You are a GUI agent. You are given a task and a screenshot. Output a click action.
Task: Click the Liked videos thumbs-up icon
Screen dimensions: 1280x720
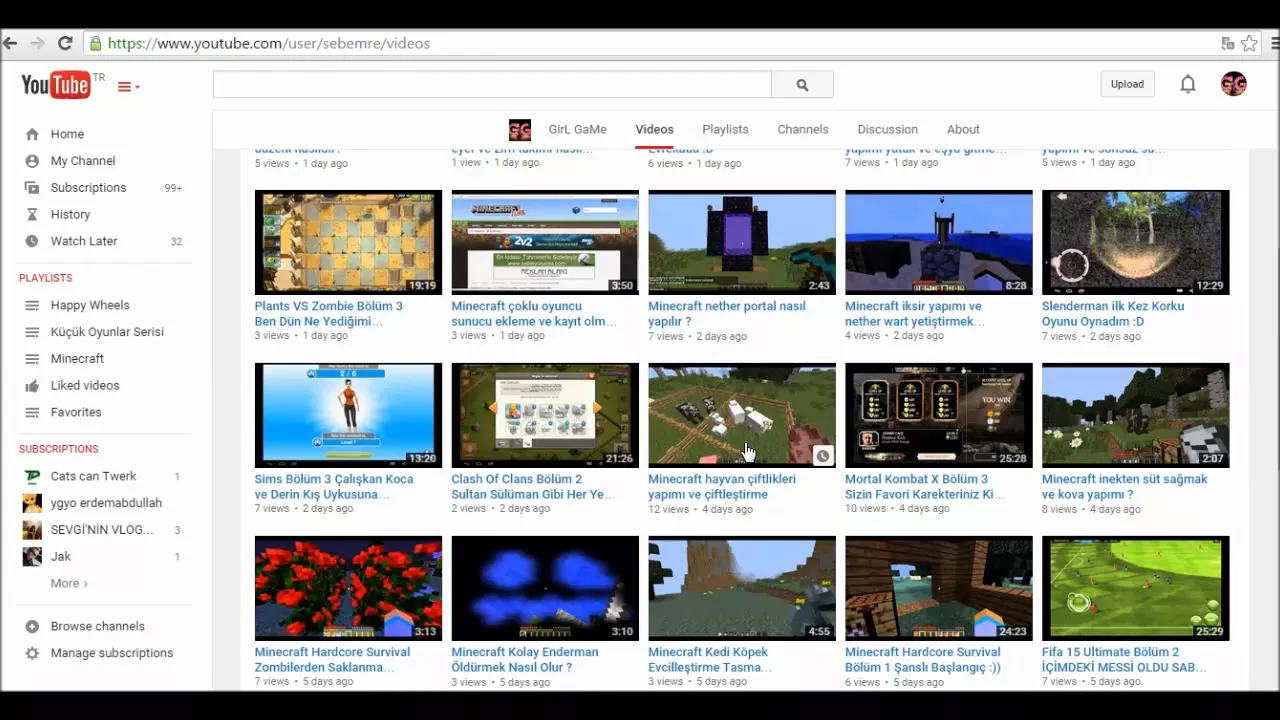point(32,385)
